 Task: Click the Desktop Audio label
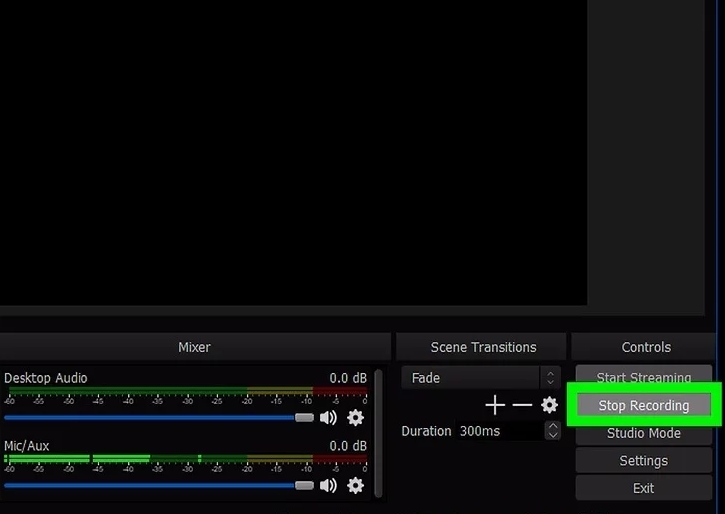(x=46, y=378)
